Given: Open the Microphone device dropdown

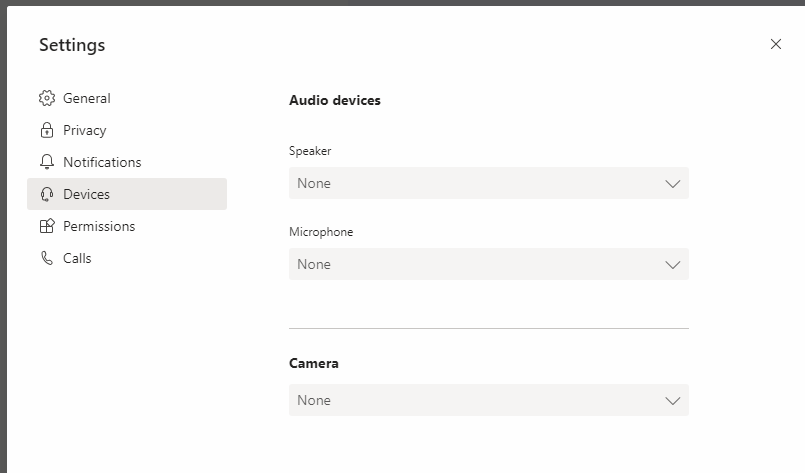Looking at the screenshot, I should 489,264.
